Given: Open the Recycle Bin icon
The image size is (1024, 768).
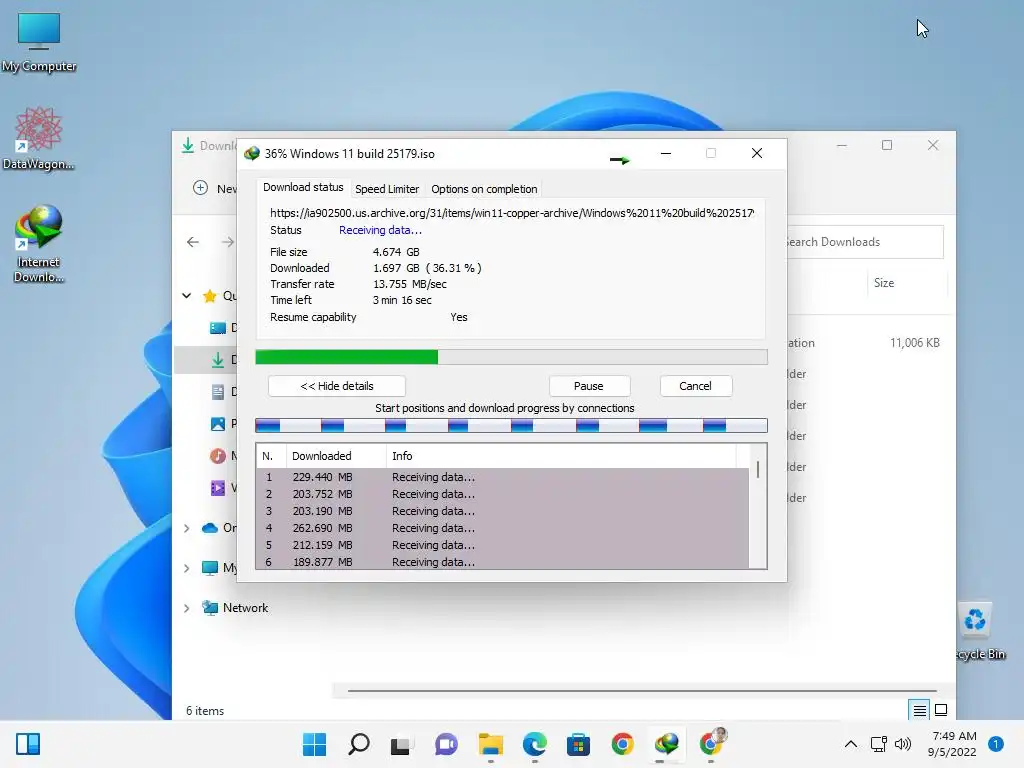Looking at the screenshot, I should point(976,631).
